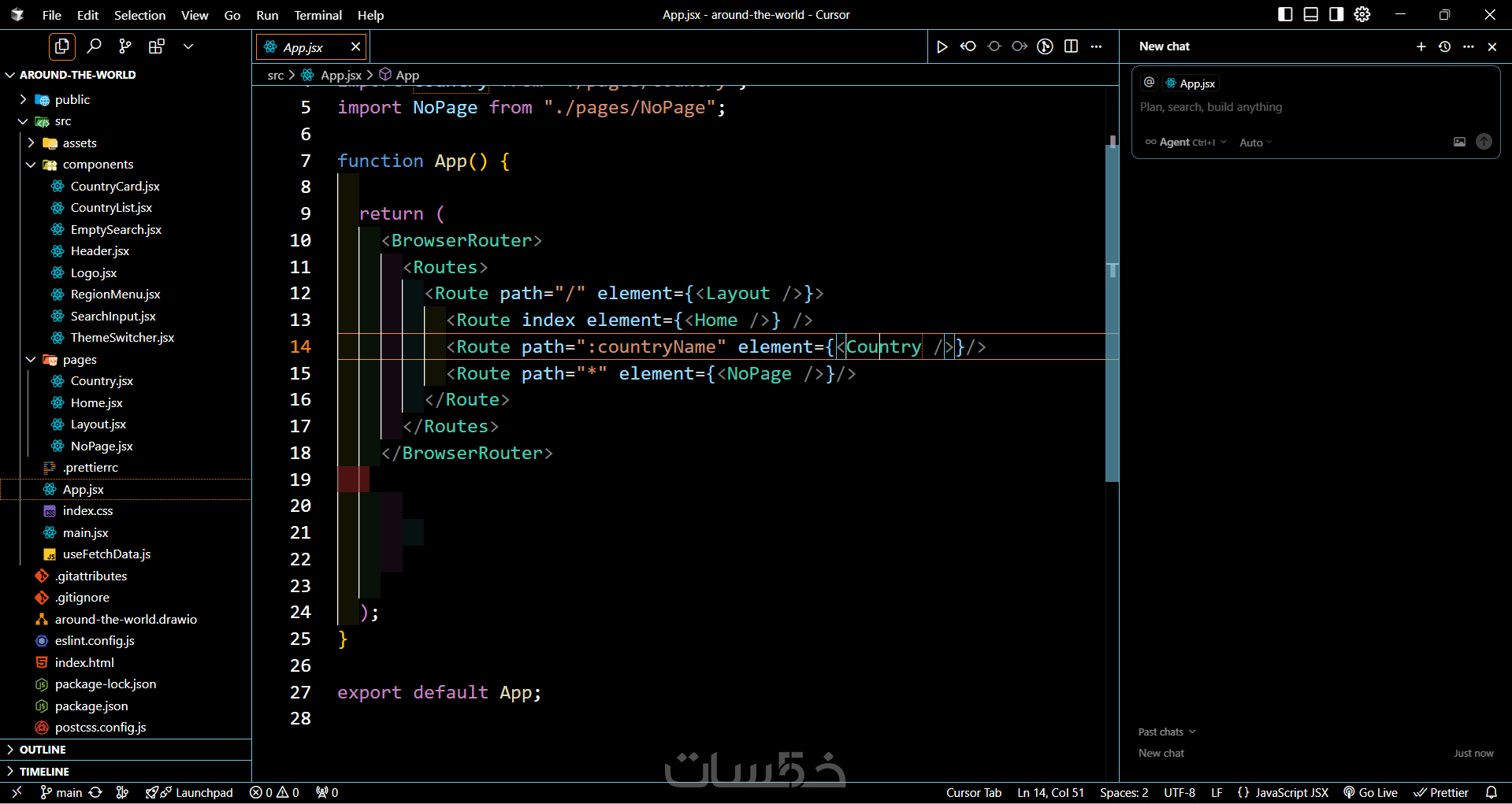Attach an image to the chat

click(1459, 142)
